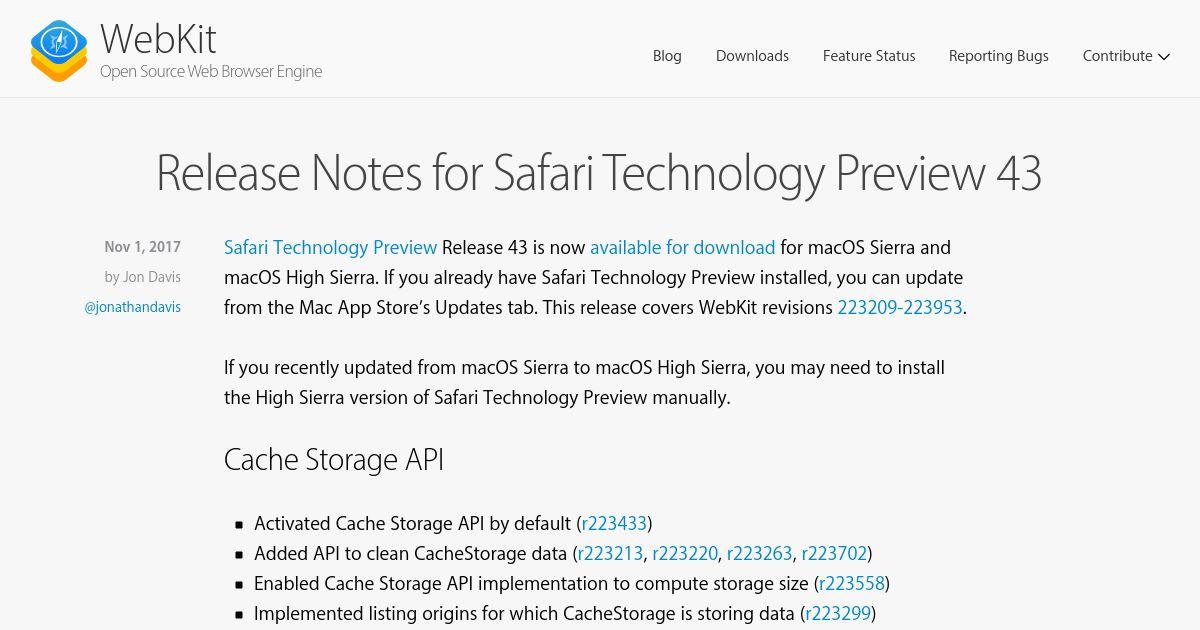Click the Release Notes page heading
The height and width of the screenshot is (630, 1200).
point(599,172)
